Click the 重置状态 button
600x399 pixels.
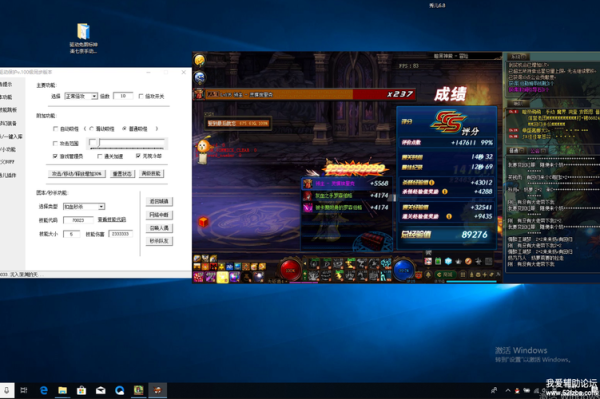tap(122, 174)
